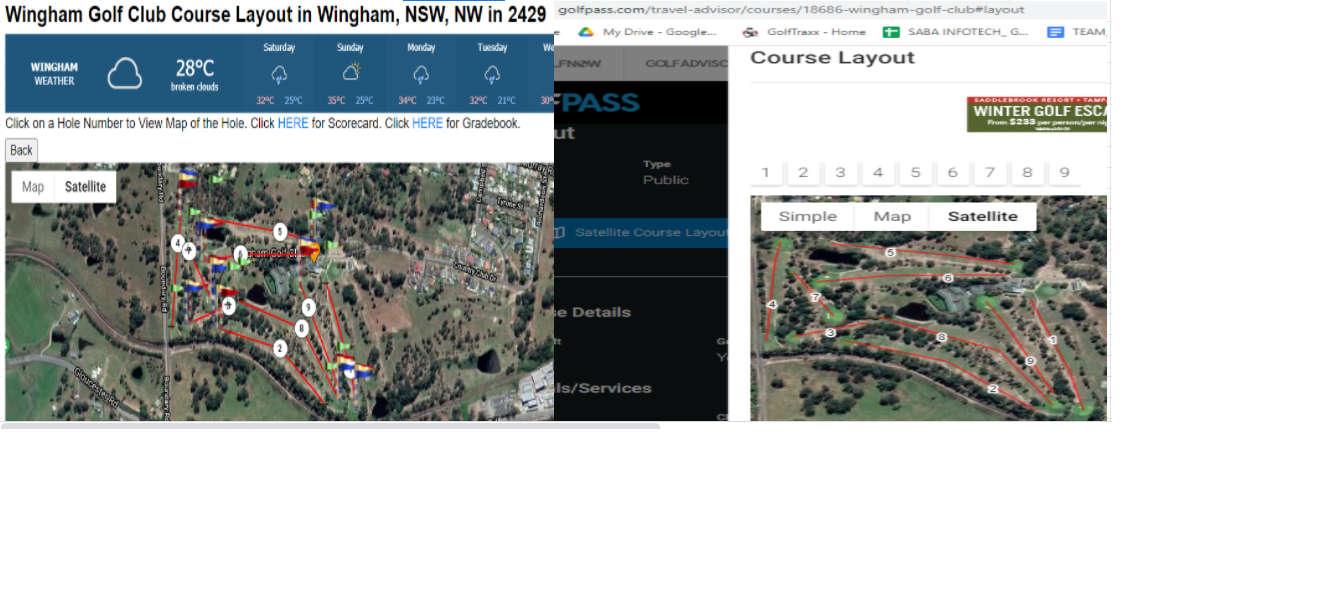Click hole 1 label on GolfPass map

tap(1053, 340)
